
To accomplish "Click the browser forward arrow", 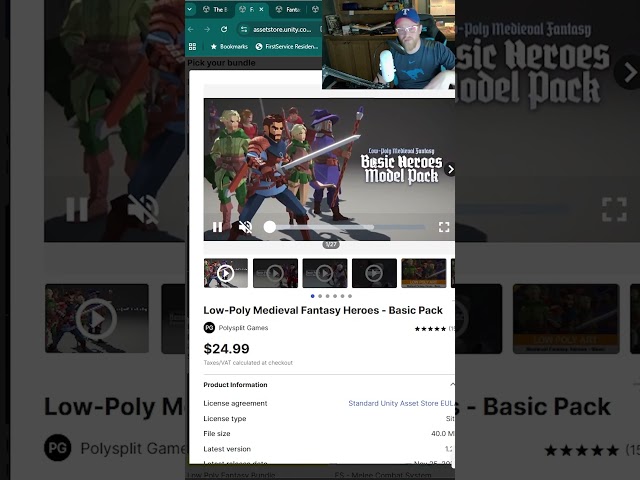I will coord(207,29).
